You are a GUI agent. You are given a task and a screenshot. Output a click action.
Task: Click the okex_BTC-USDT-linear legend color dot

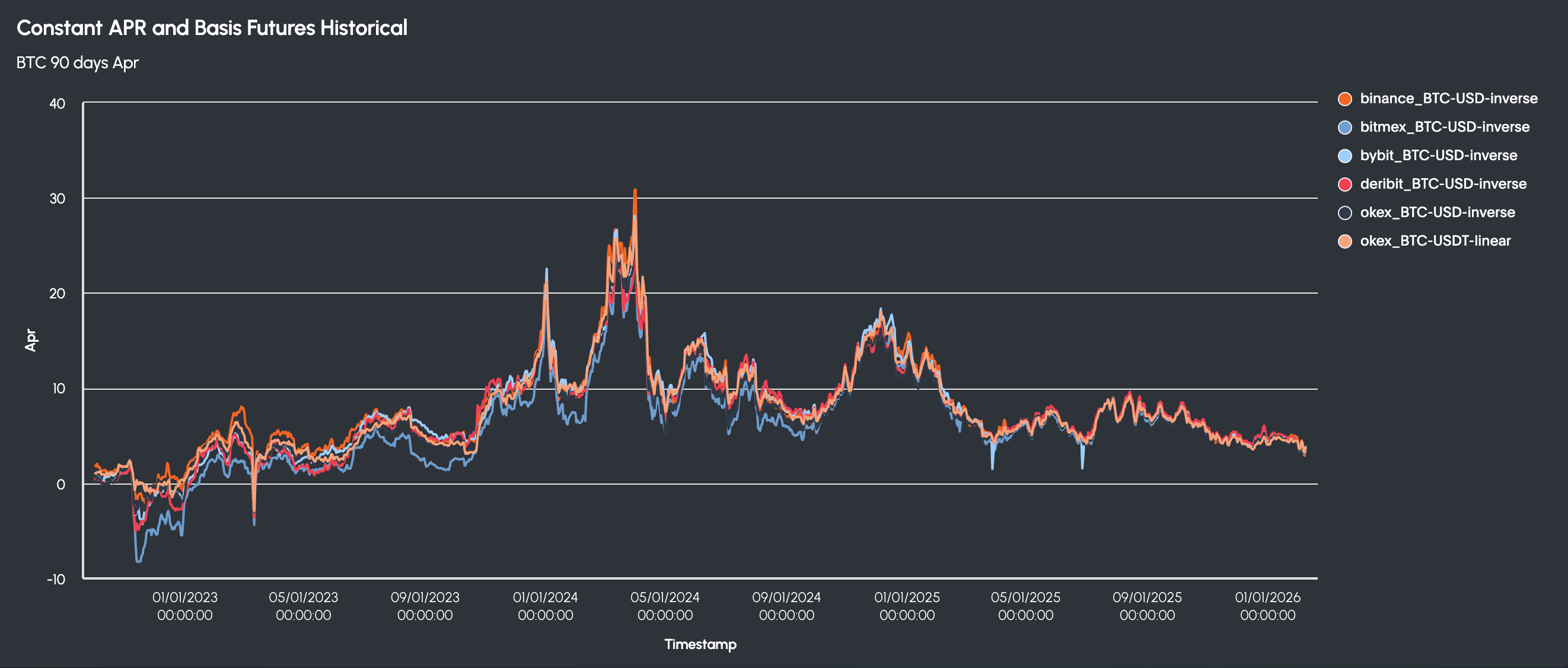[1344, 241]
